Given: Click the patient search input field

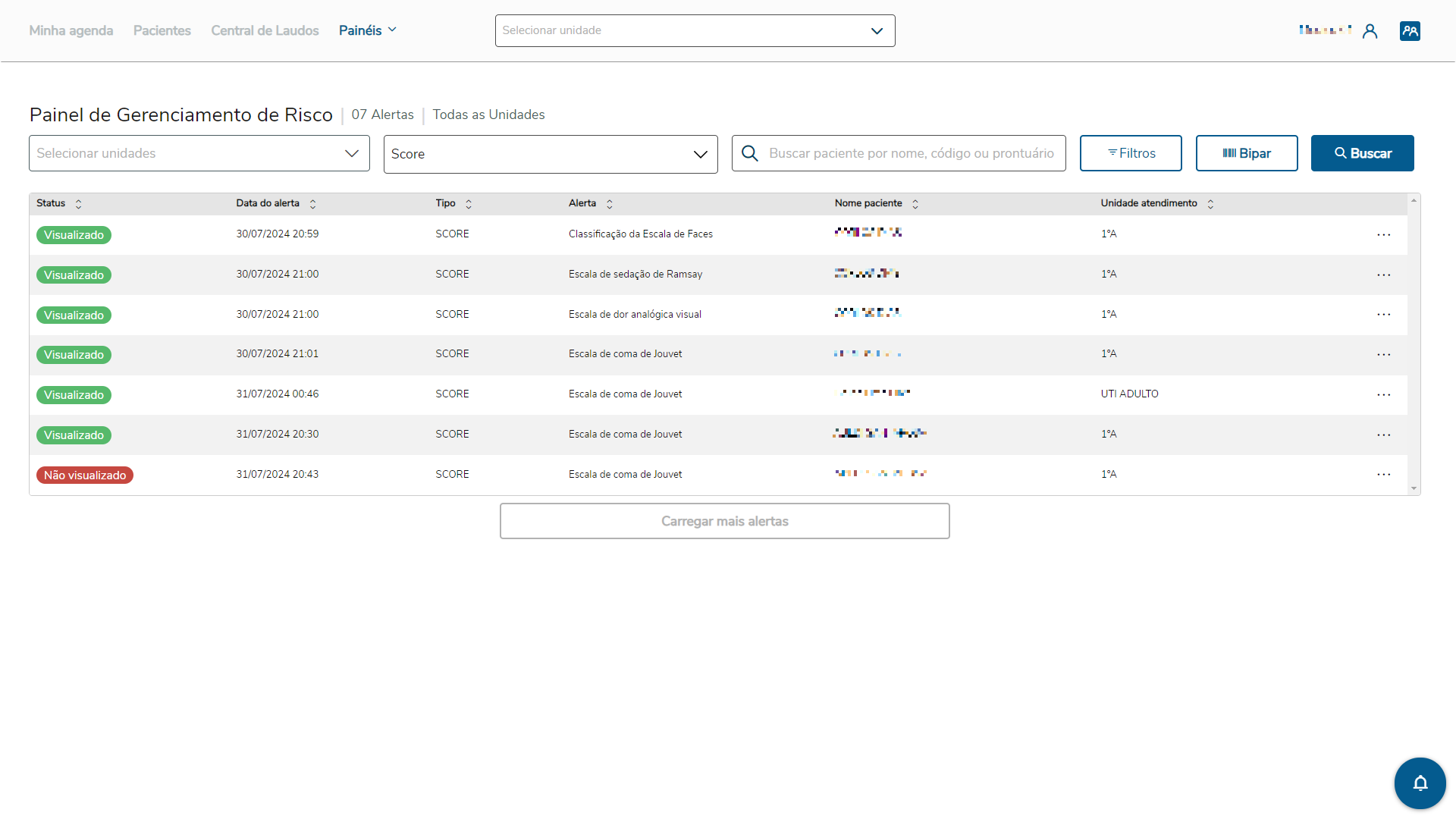Looking at the screenshot, I should (x=911, y=153).
